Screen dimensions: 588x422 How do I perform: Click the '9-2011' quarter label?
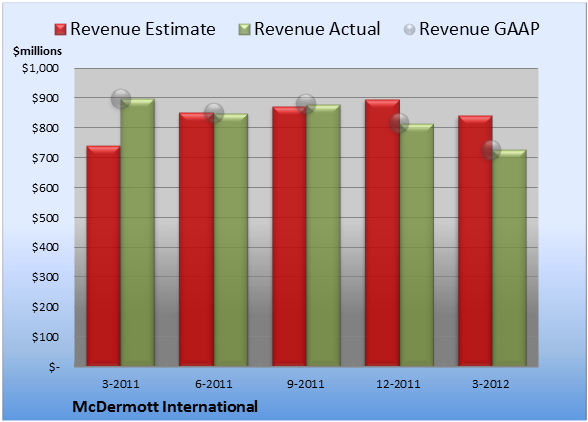306,384
